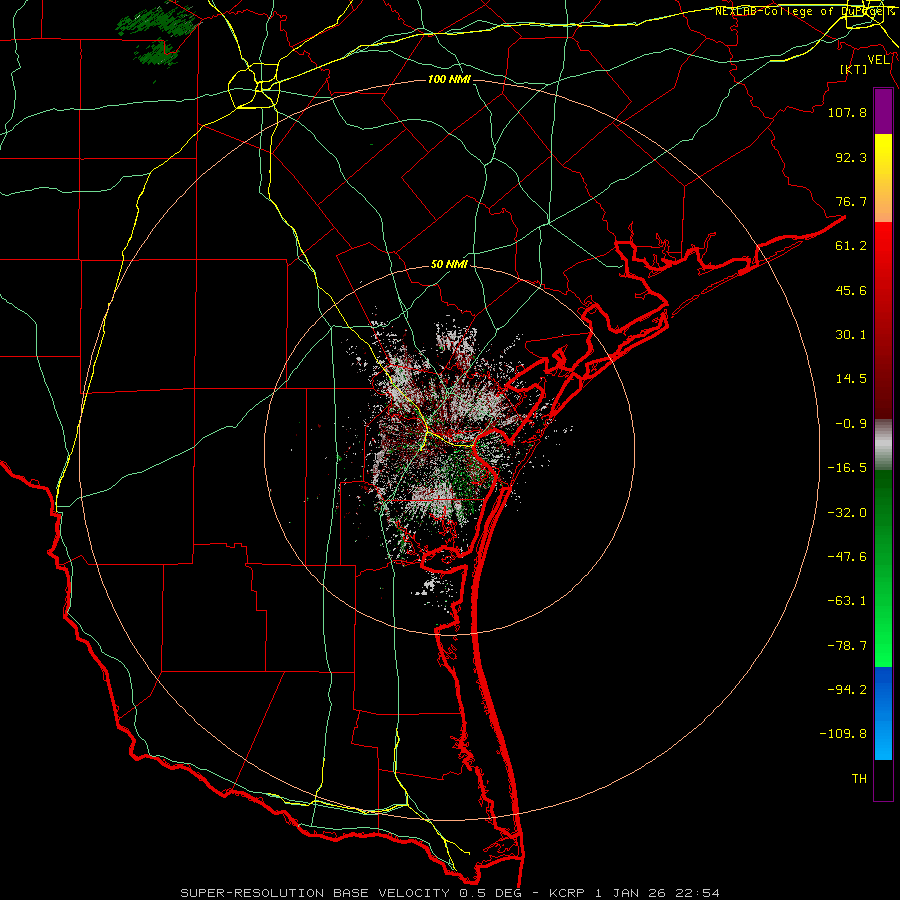Click the SUPER-RESOLUTION BASE VELOCITY caption
Screen dimensions: 900x900
pos(315,893)
